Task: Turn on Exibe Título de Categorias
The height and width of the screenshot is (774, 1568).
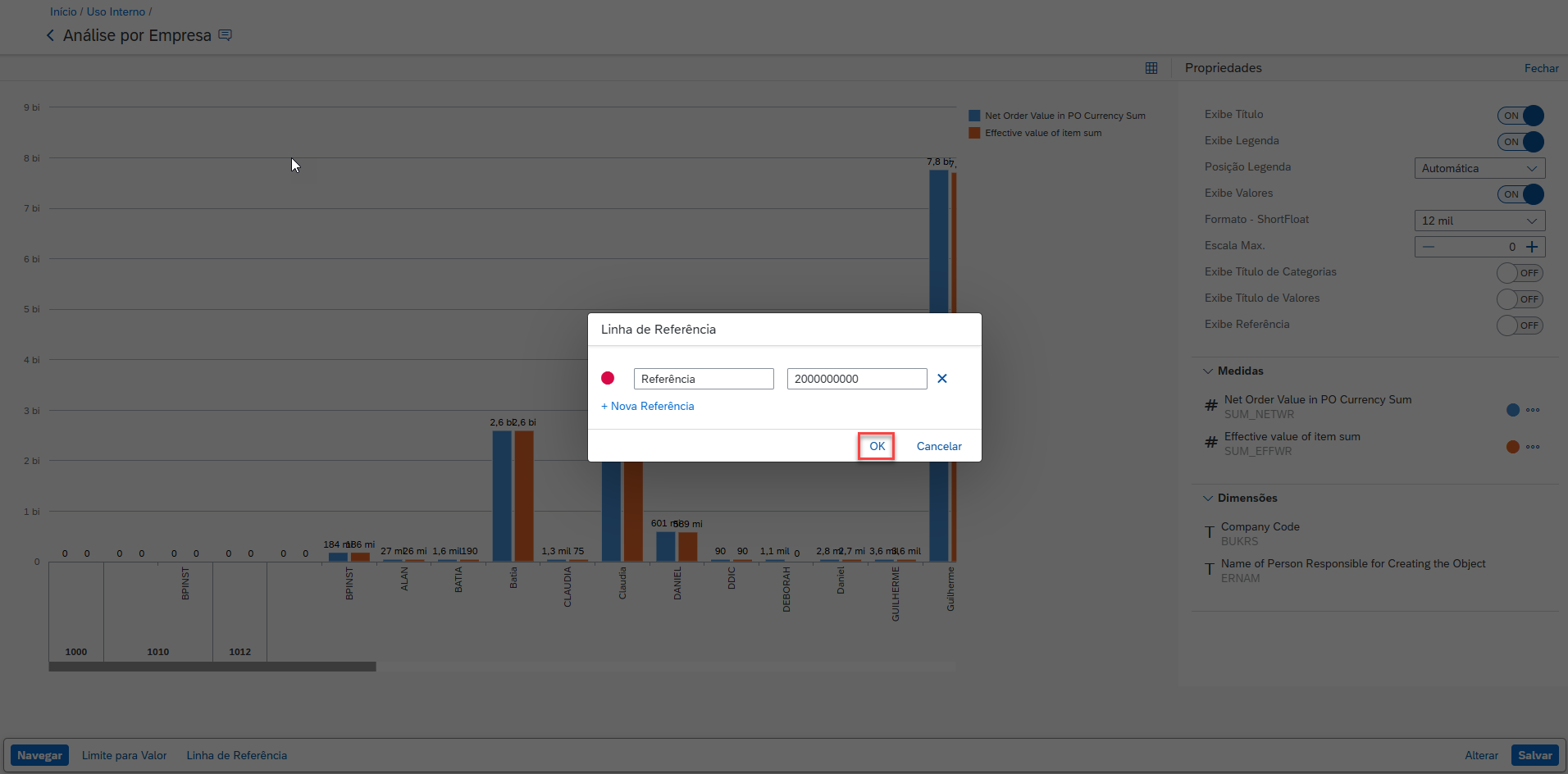Action: pyautogui.click(x=1520, y=273)
